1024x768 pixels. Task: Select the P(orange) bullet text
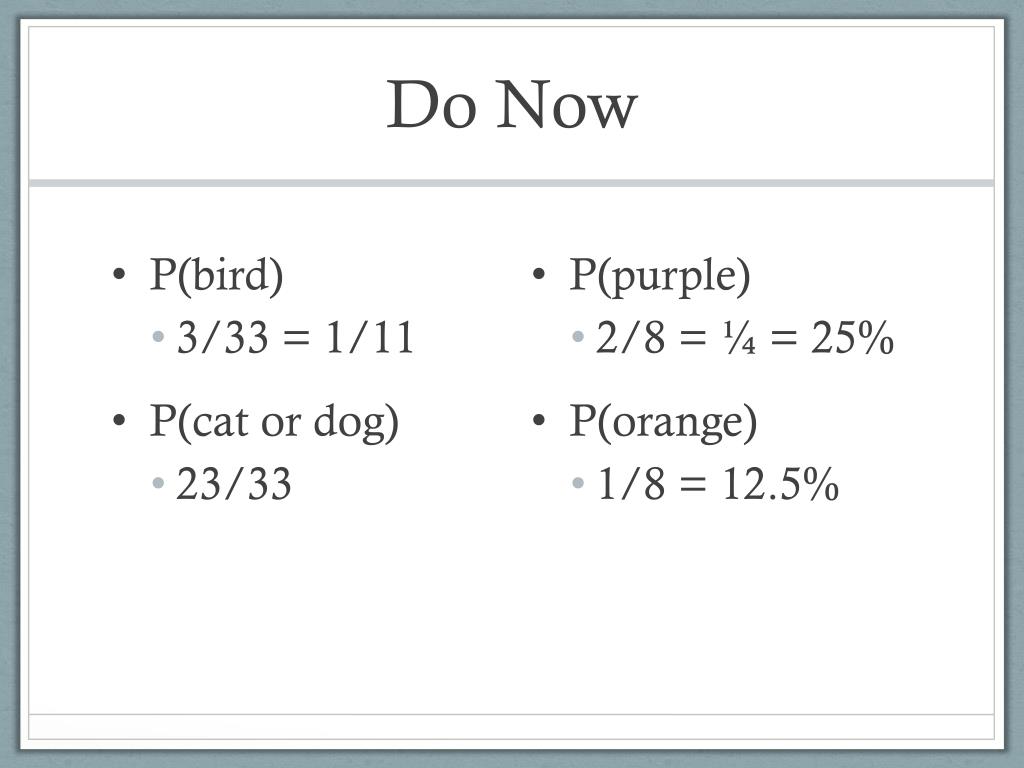coord(664,423)
